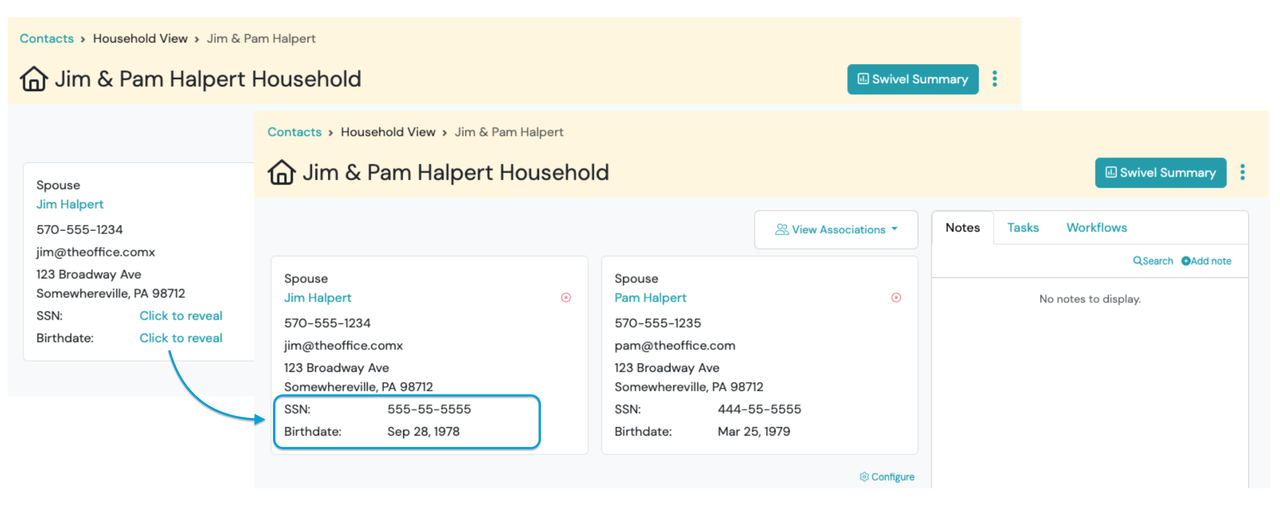Open the Configure link below the spouse cards

(887, 477)
